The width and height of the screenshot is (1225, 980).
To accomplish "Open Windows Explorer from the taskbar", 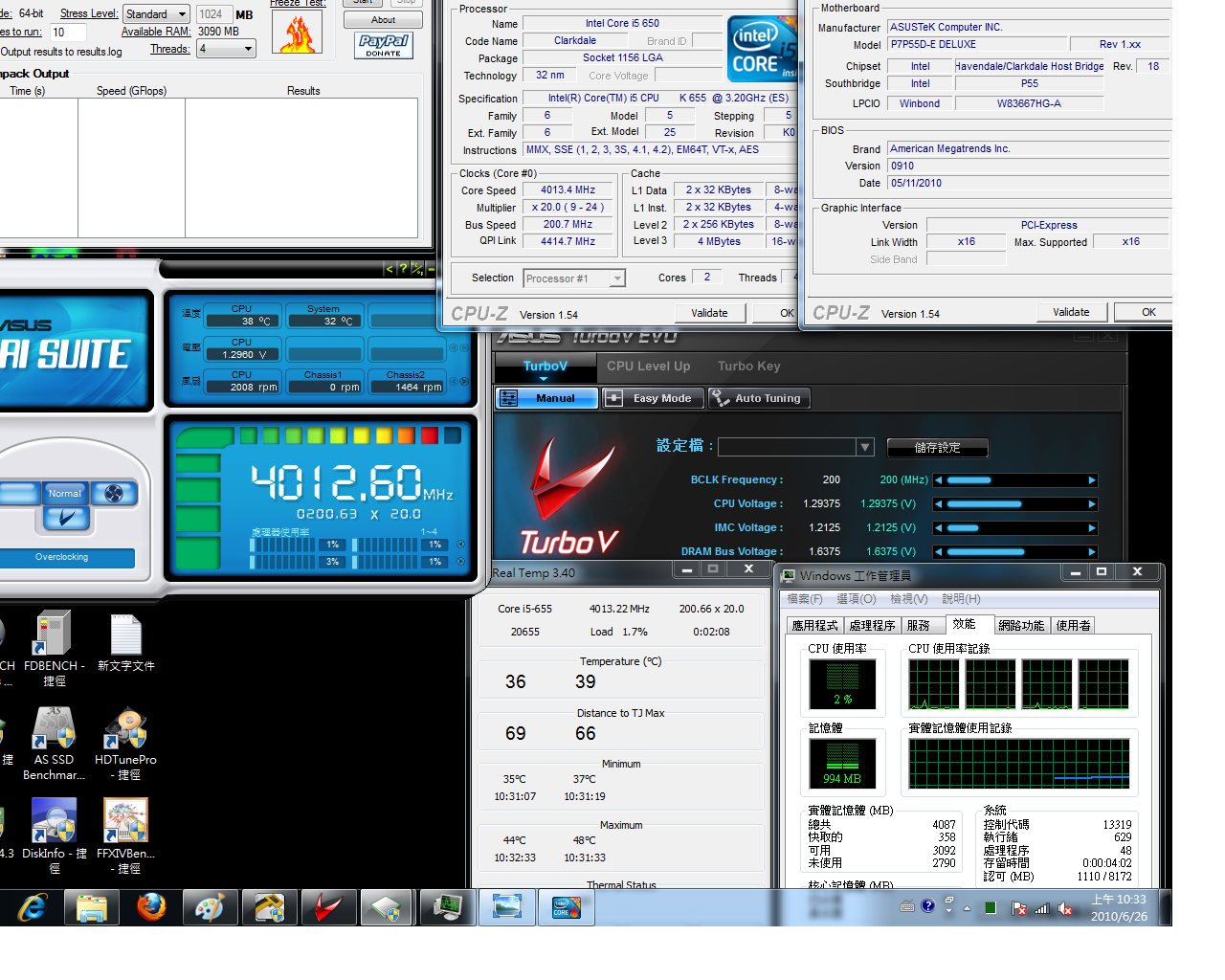I will (92, 907).
